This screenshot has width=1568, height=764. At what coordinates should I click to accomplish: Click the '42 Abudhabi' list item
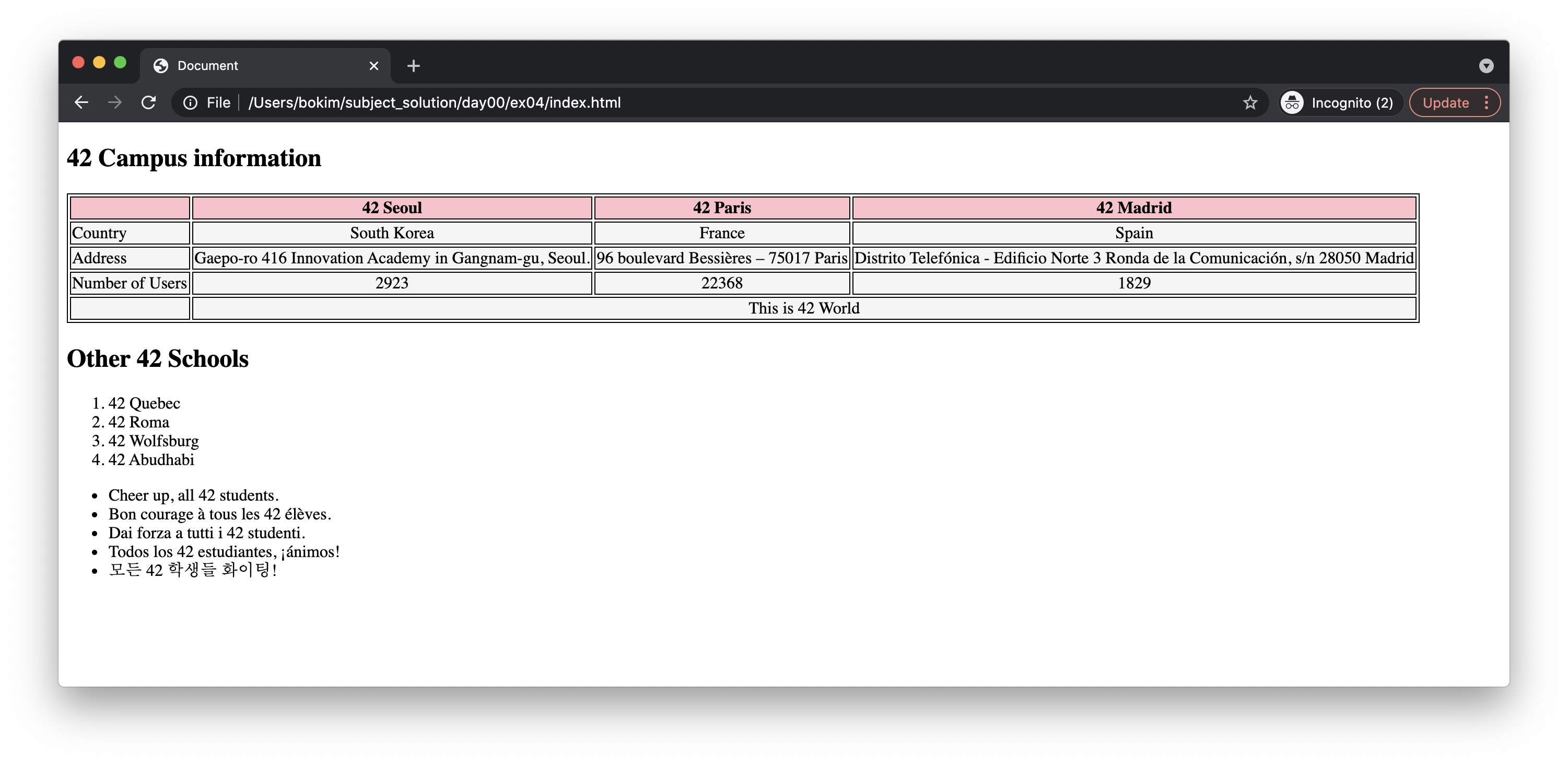click(x=151, y=460)
